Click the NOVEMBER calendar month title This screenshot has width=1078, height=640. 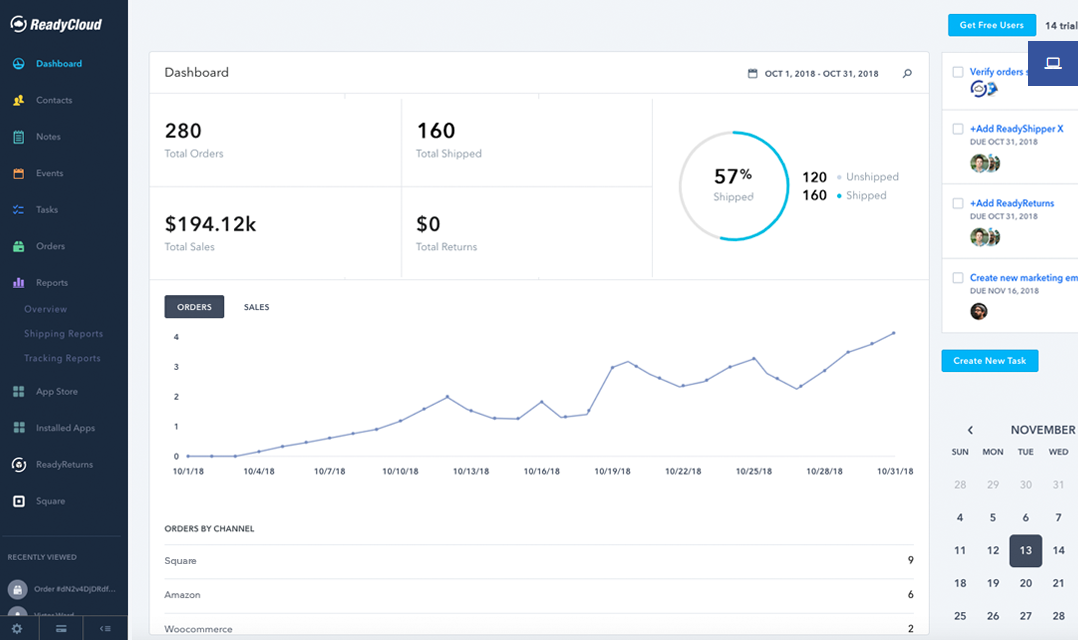pos(1043,430)
